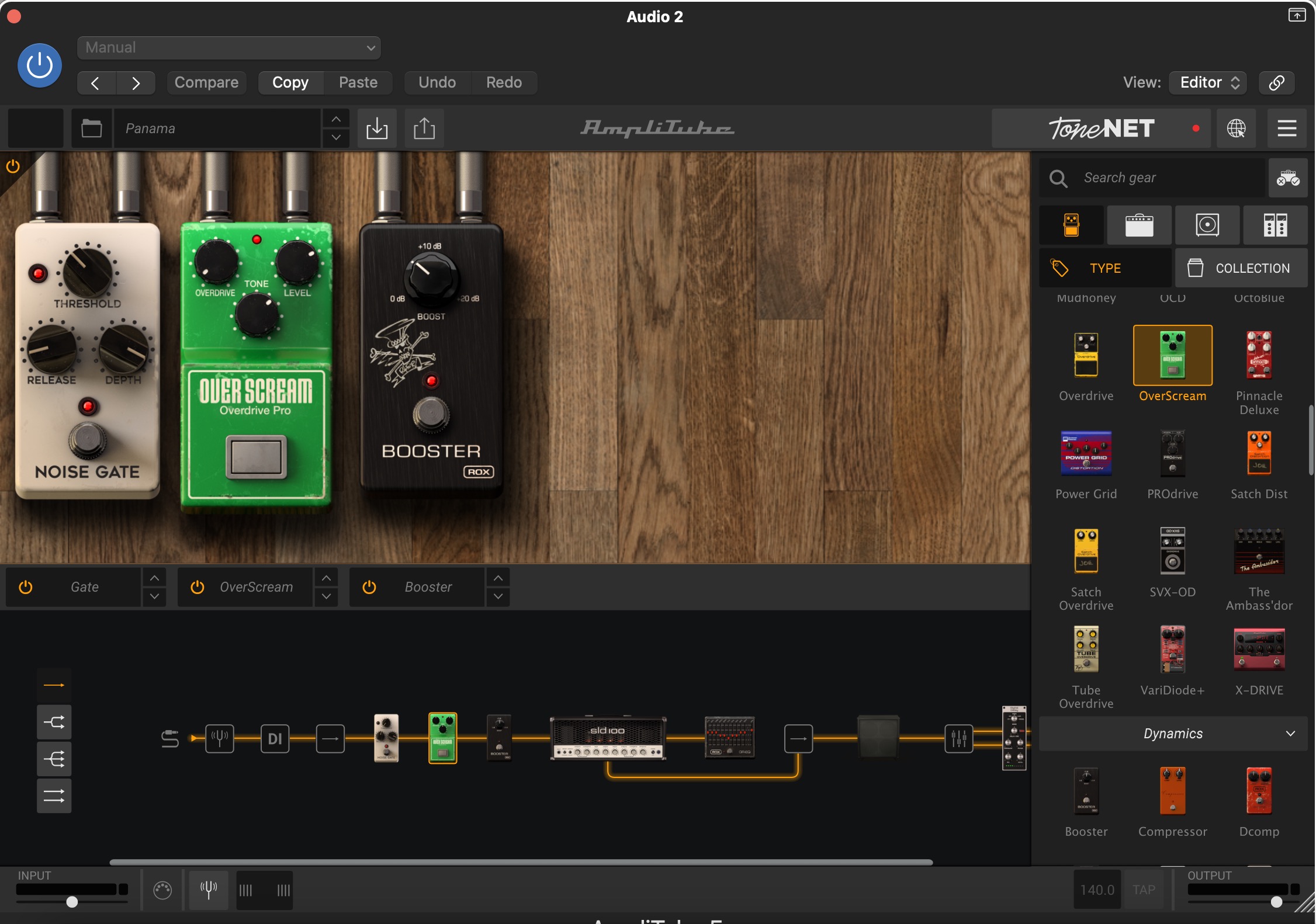Click the Search gear field
Image resolution: width=1316 pixels, height=924 pixels.
1152,178
